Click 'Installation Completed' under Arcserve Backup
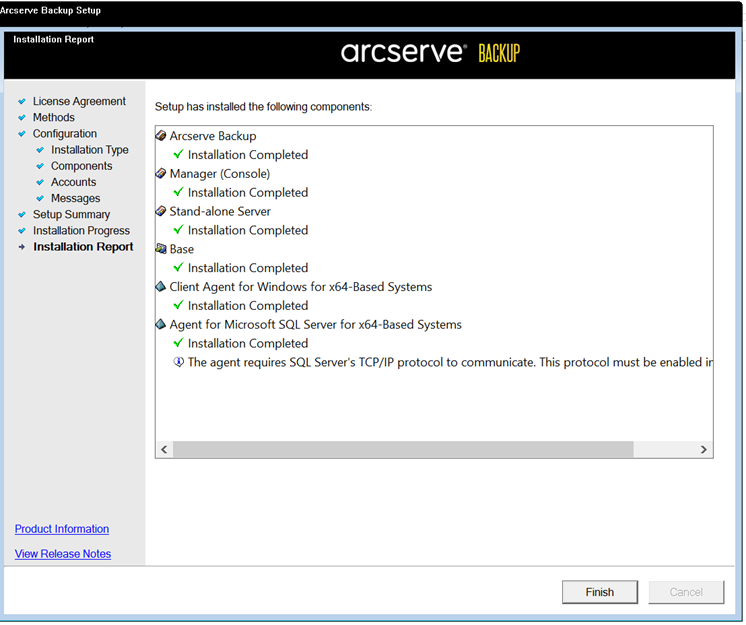746x625 pixels. click(x=248, y=155)
